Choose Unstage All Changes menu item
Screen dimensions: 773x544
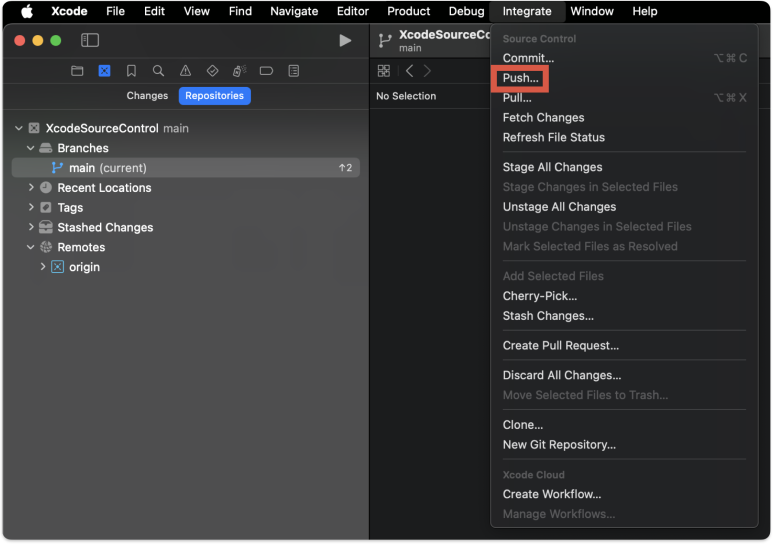tap(624, 207)
